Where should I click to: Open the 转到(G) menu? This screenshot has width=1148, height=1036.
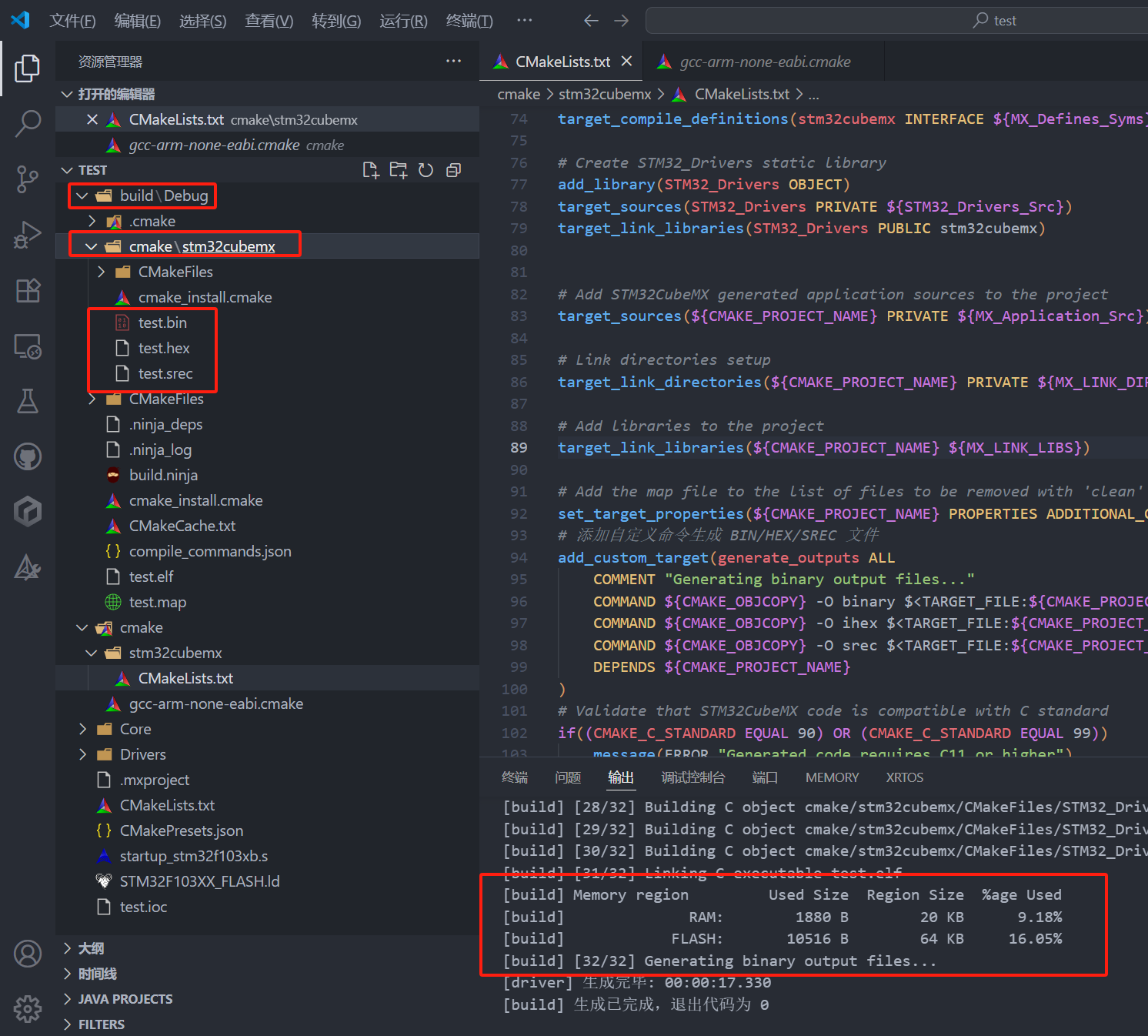click(336, 21)
